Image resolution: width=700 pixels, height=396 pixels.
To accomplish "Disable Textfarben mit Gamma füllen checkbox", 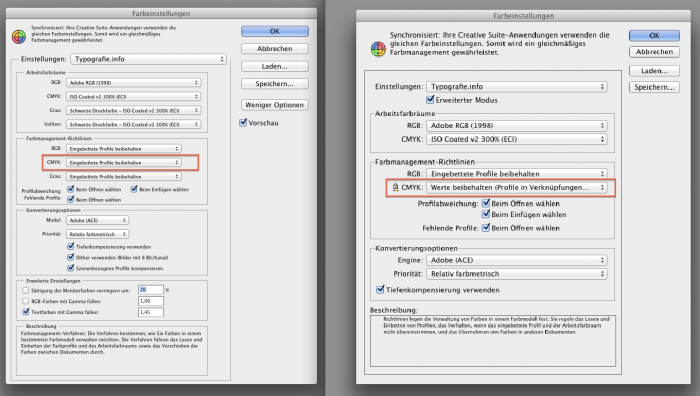I will (25, 312).
